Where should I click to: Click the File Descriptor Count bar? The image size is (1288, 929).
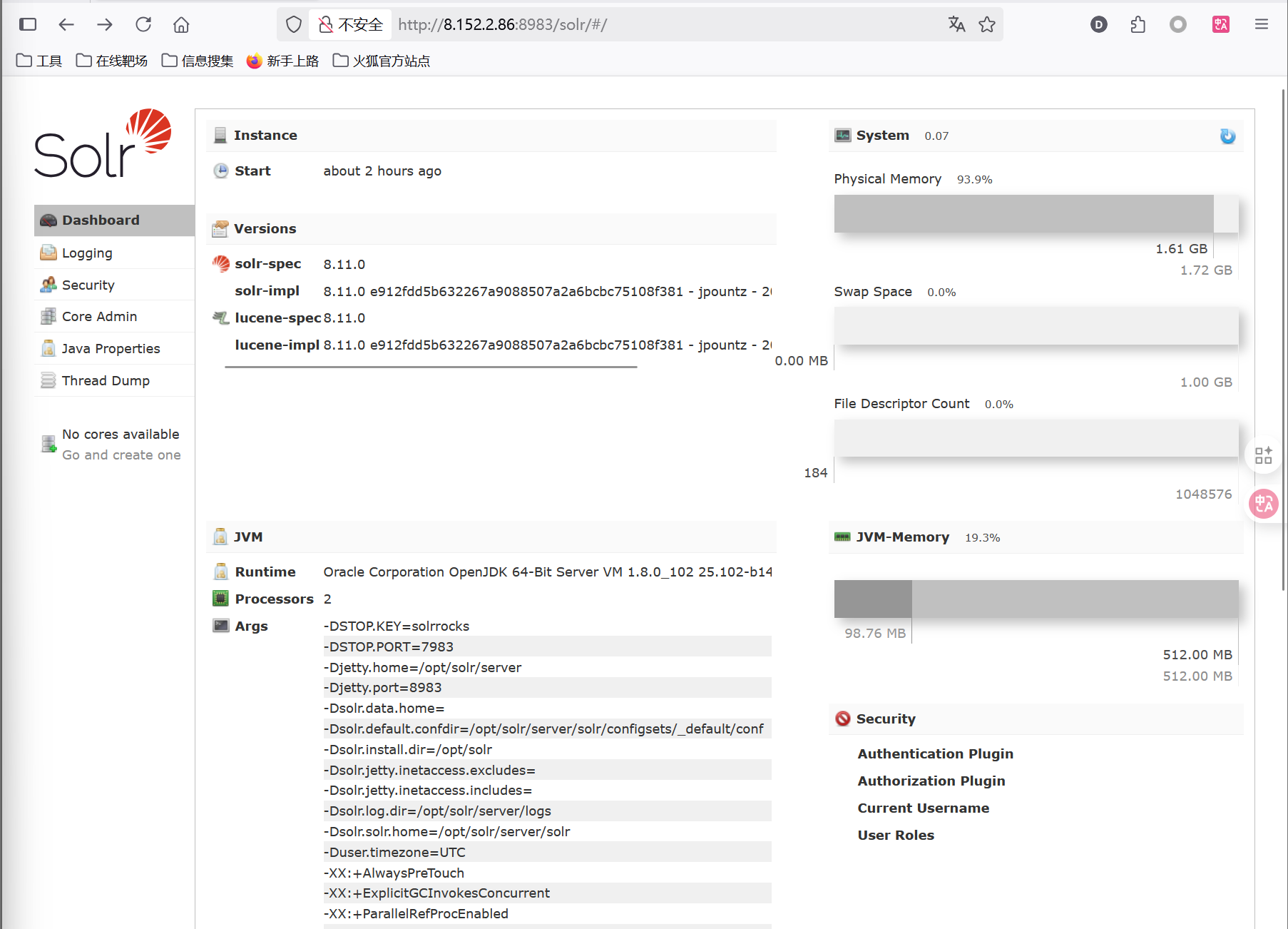point(1036,438)
